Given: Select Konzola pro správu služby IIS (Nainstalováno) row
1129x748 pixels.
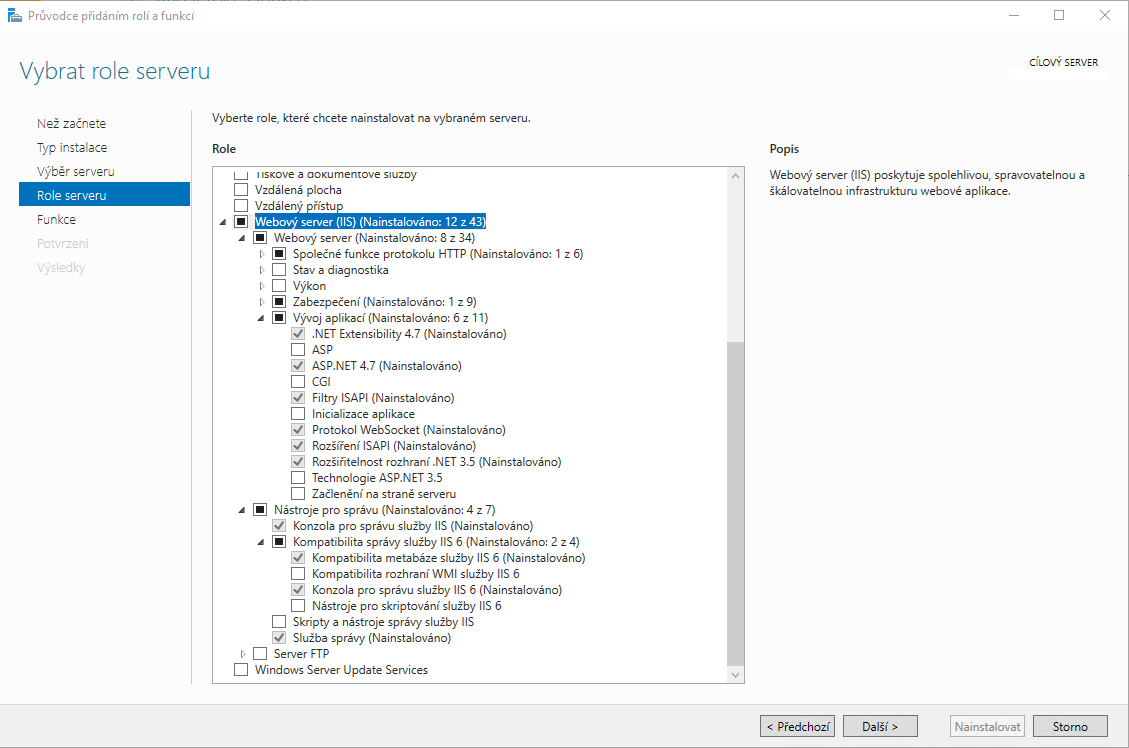Looking at the screenshot, I should (413, 526).
